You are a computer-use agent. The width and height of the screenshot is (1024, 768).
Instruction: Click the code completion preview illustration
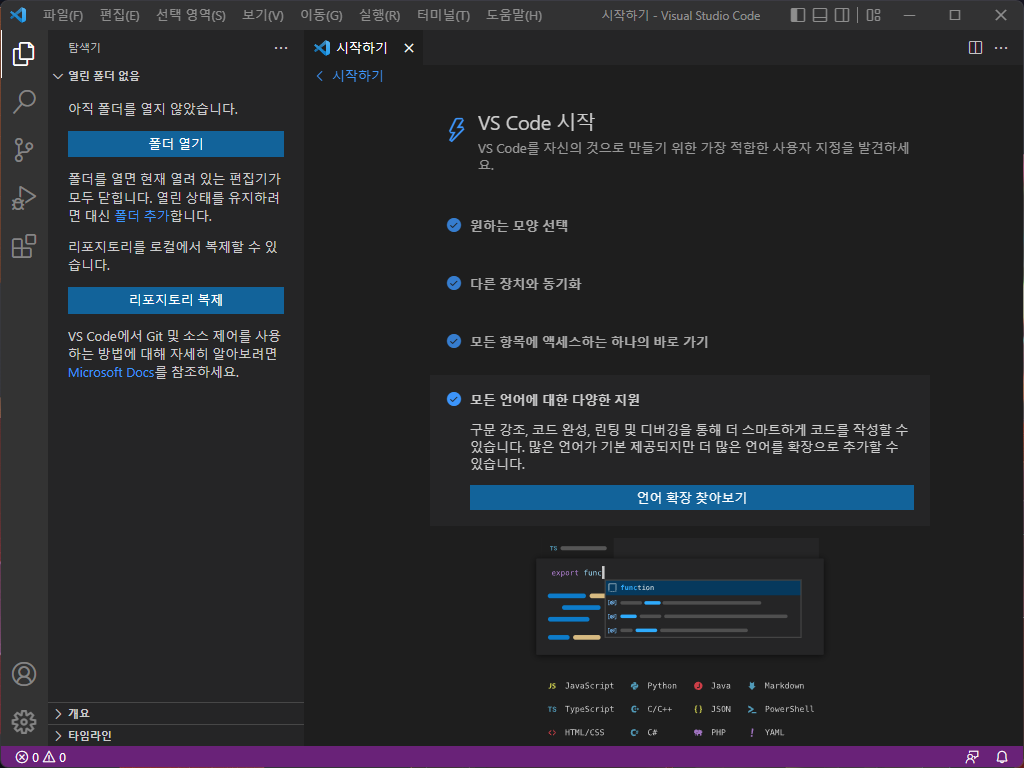pos(680,597)
